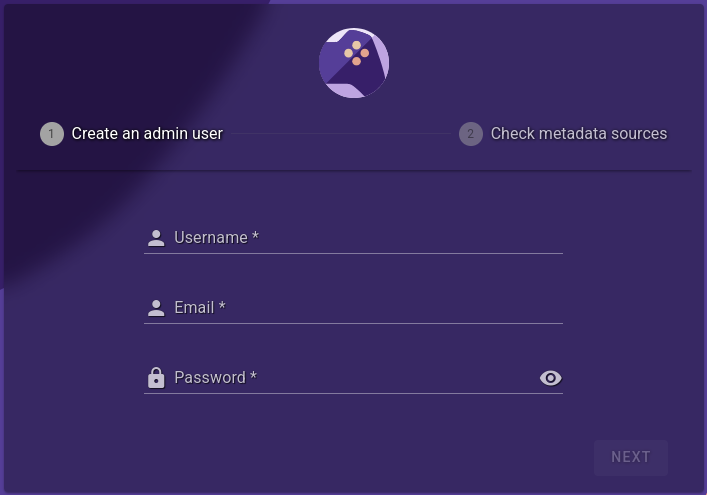Click the connector line between the steps

(x=340, y=134)
